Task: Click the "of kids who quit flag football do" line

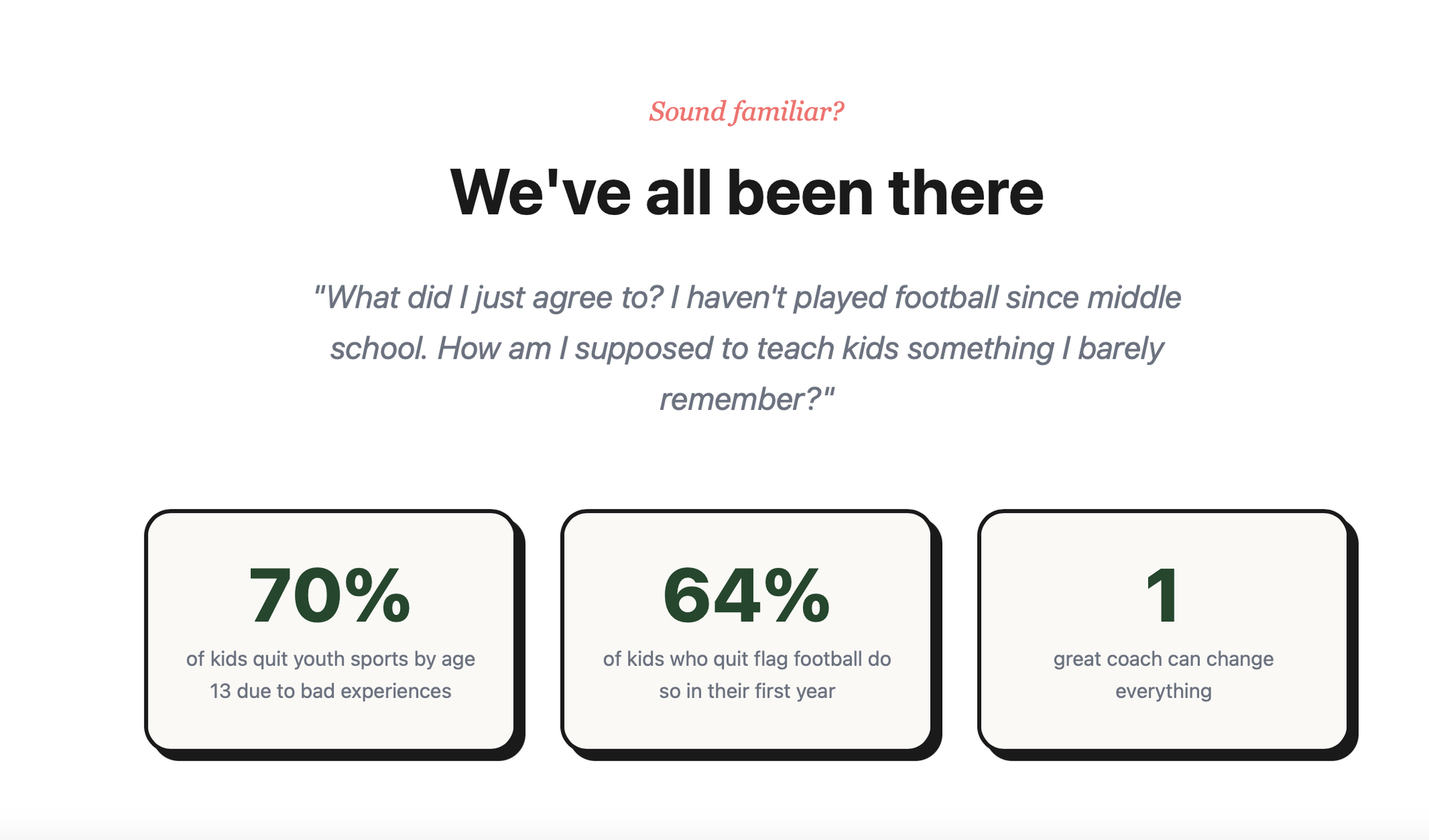Action: coord(747,659)
